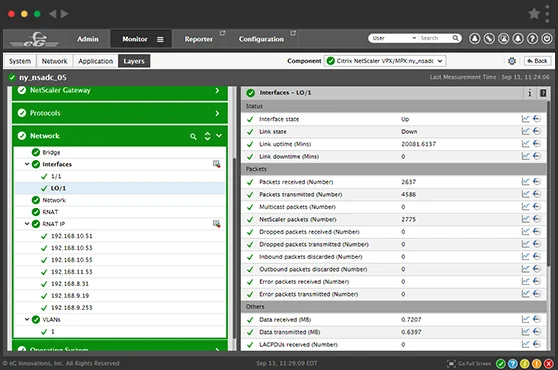Collapse the Network layer chevron

(219, 136)
